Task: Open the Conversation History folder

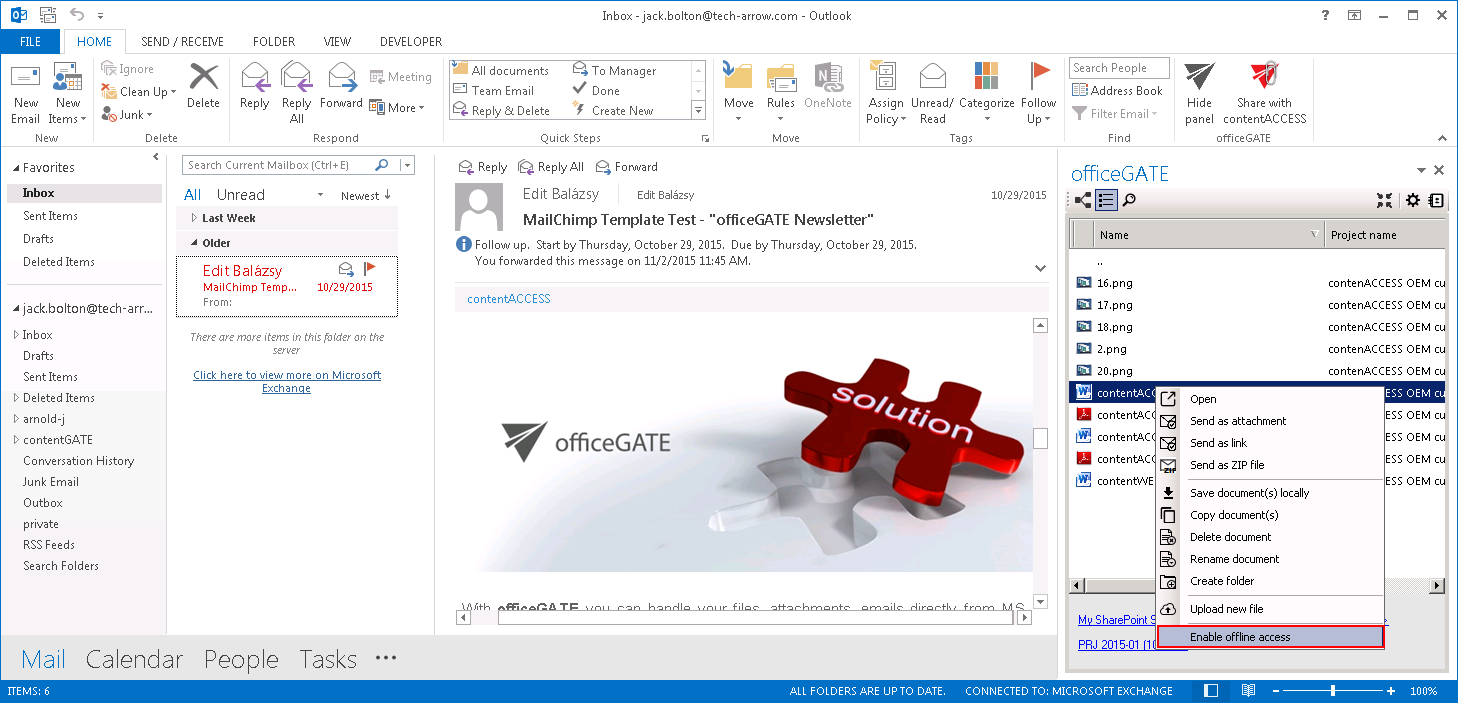Action: click(x=78, y=461)
